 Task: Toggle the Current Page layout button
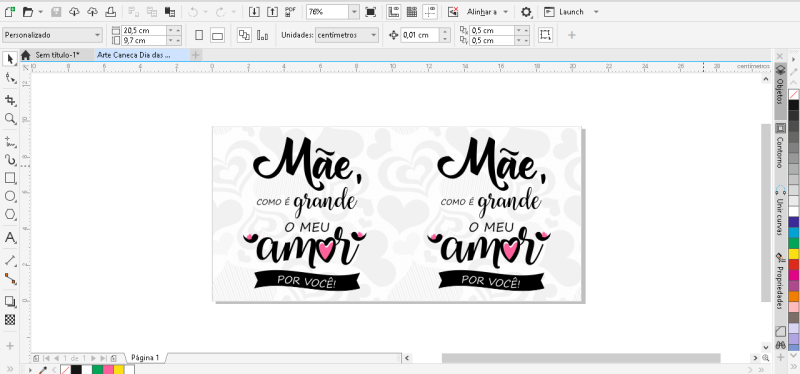[x=262, y=35]
